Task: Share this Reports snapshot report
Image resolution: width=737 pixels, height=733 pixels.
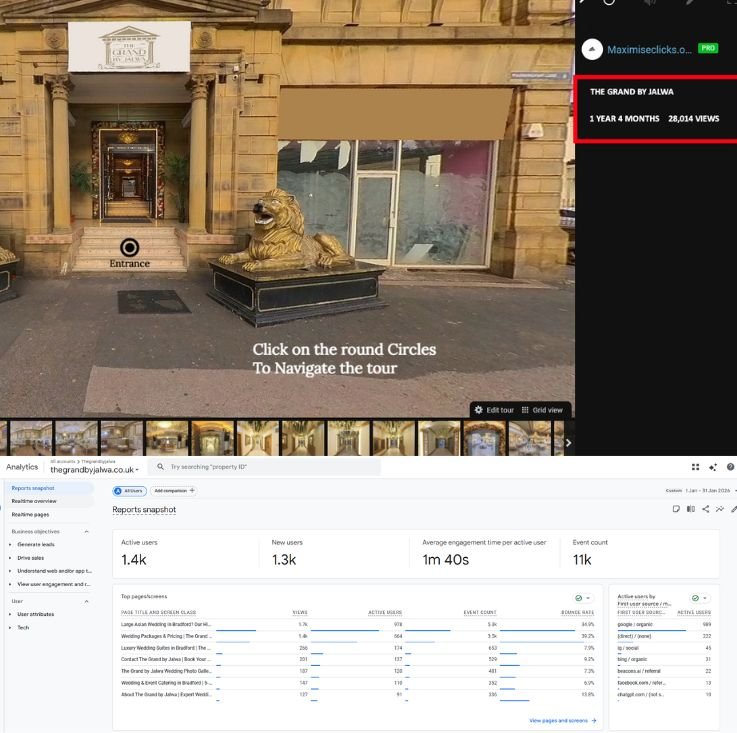Action: coord(705,509)
